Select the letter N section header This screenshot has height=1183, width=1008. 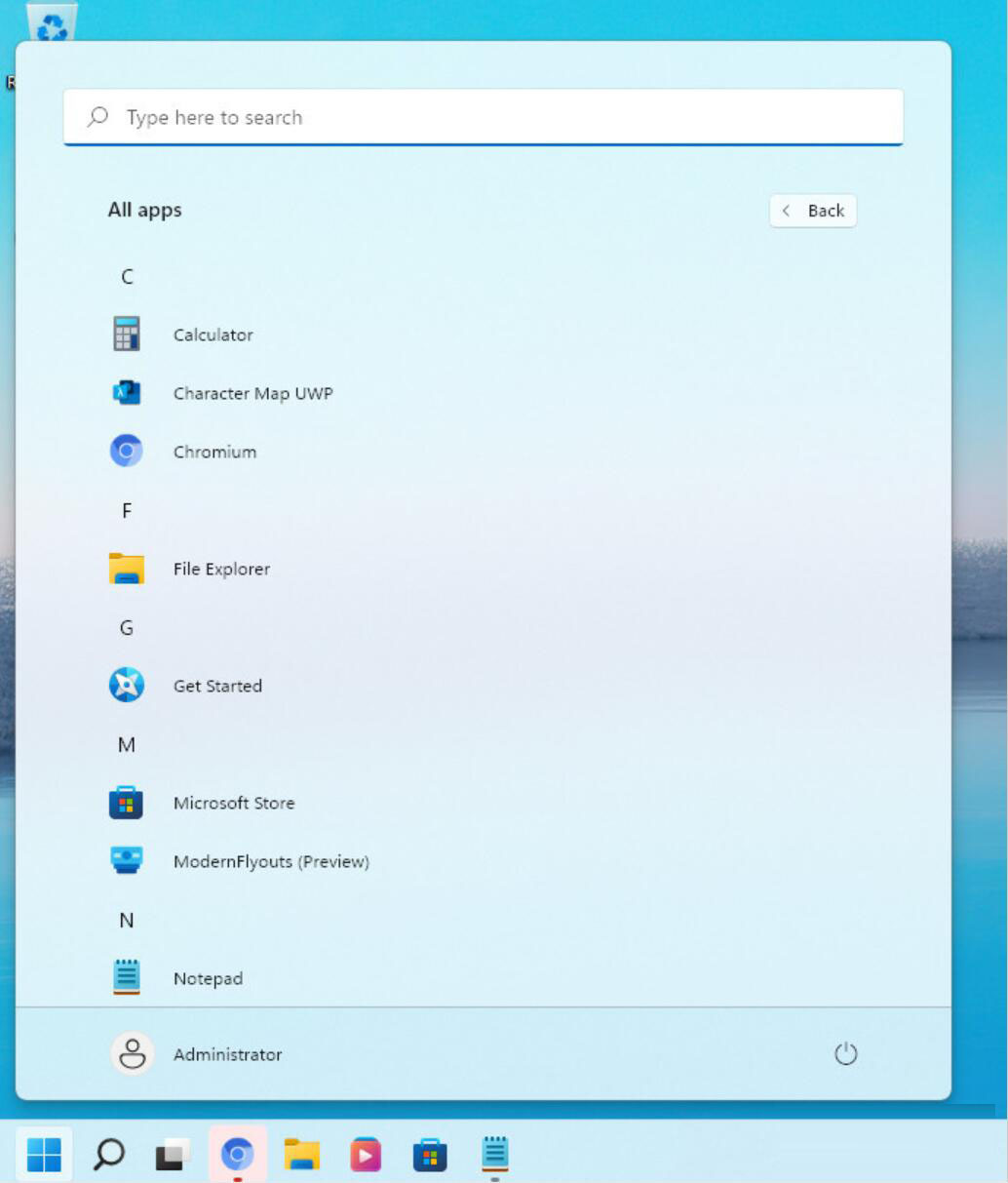point(127,921)
